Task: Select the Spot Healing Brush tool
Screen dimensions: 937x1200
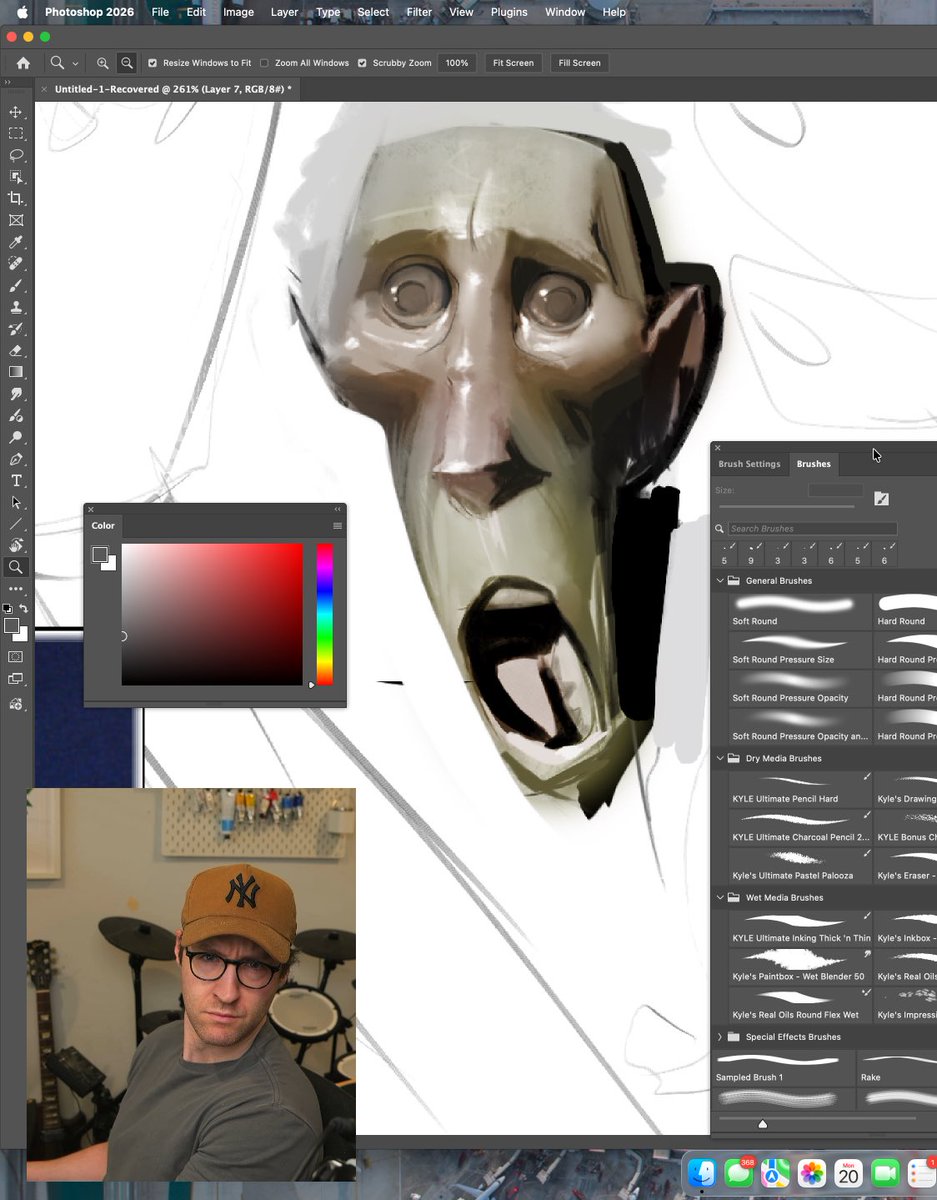Action: 16,264
